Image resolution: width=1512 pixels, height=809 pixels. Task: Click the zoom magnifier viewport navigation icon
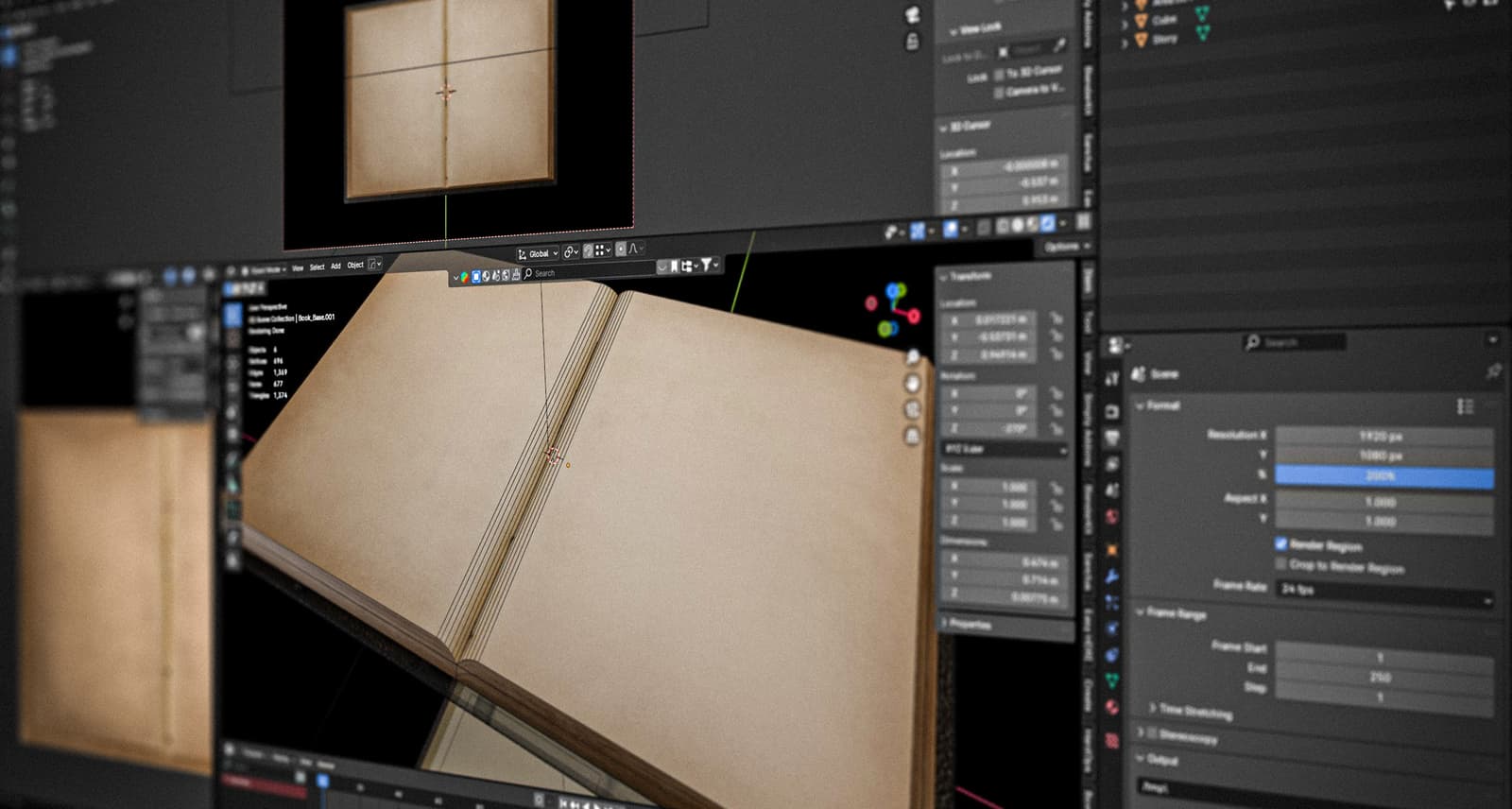[x=913, y=357]
